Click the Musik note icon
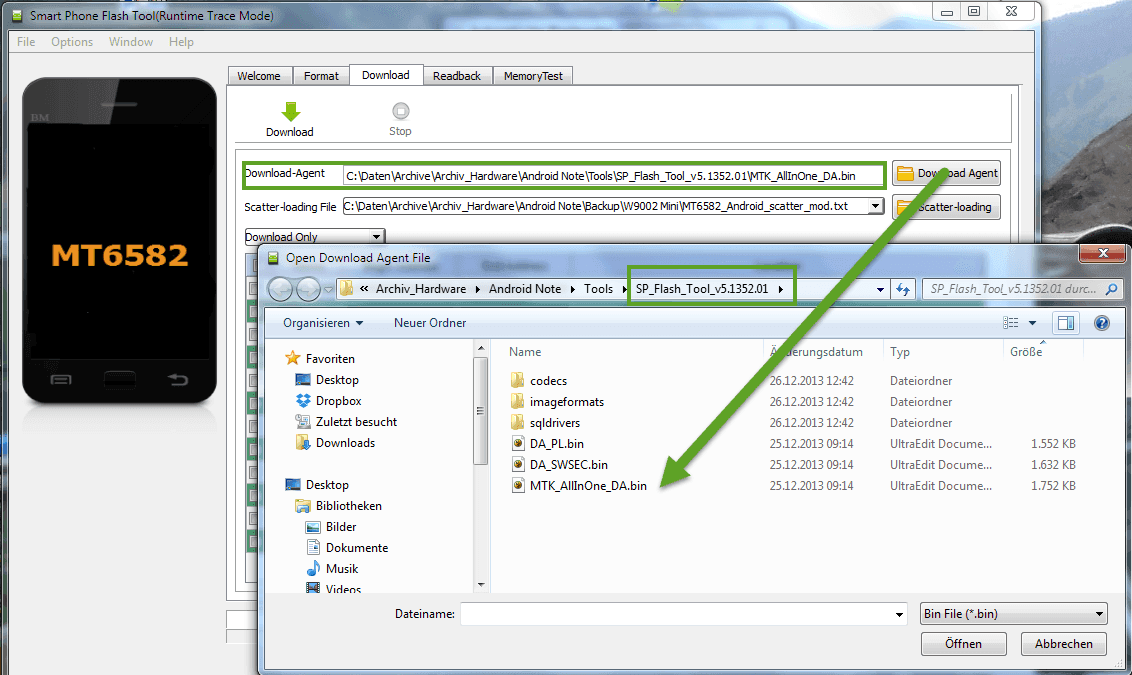This screenshot has width=1132, height=675. pos(313,568)
